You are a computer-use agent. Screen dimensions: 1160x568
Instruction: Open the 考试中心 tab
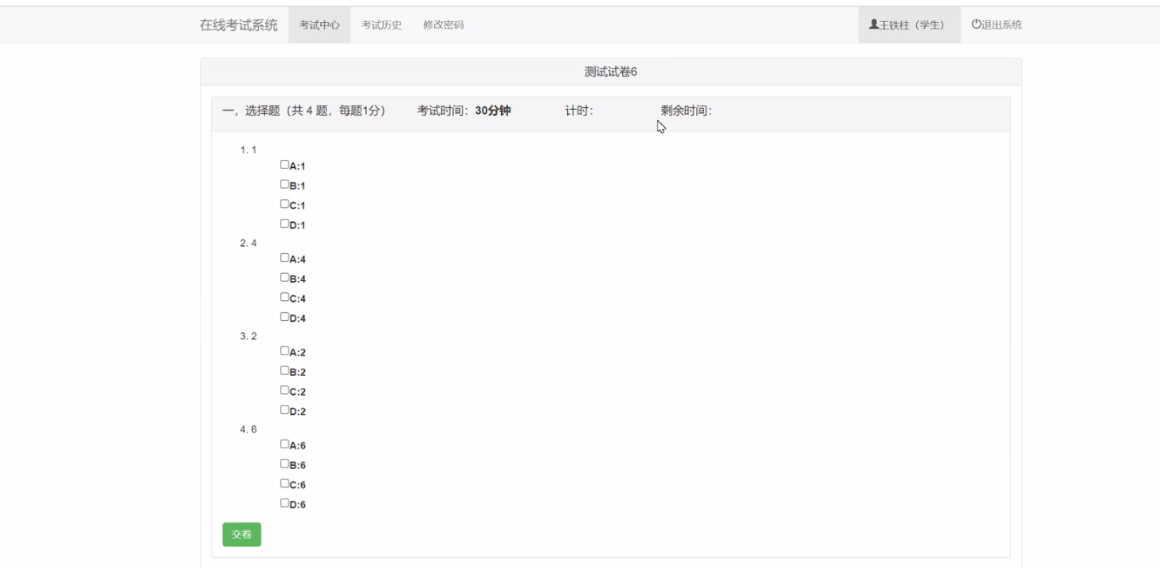(320, 24)
